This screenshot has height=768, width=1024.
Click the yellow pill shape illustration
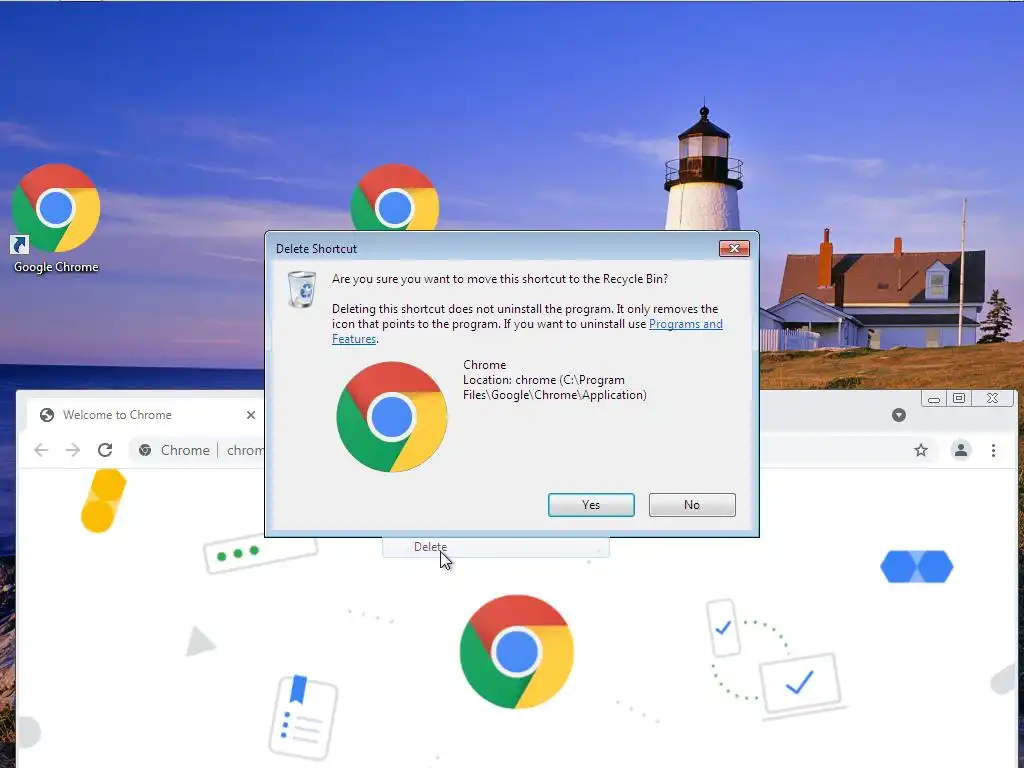pyautogui.click(x=103, y=501)
